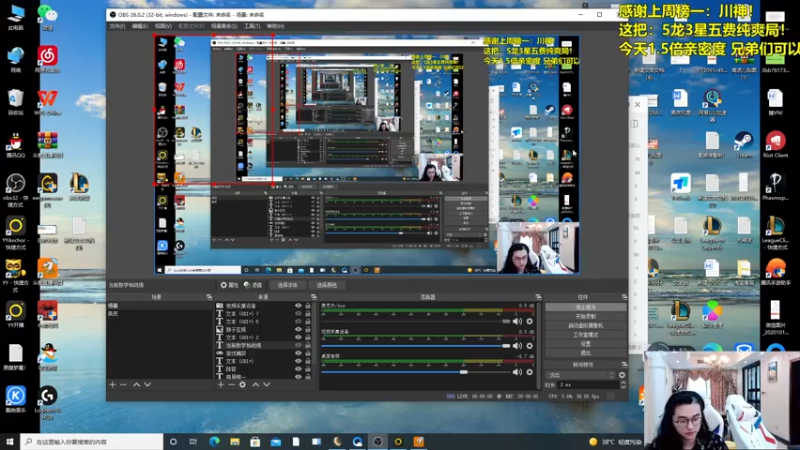
Task: Open transition properties gear in 转场特效 panel
Action: [x=622, y=375]
